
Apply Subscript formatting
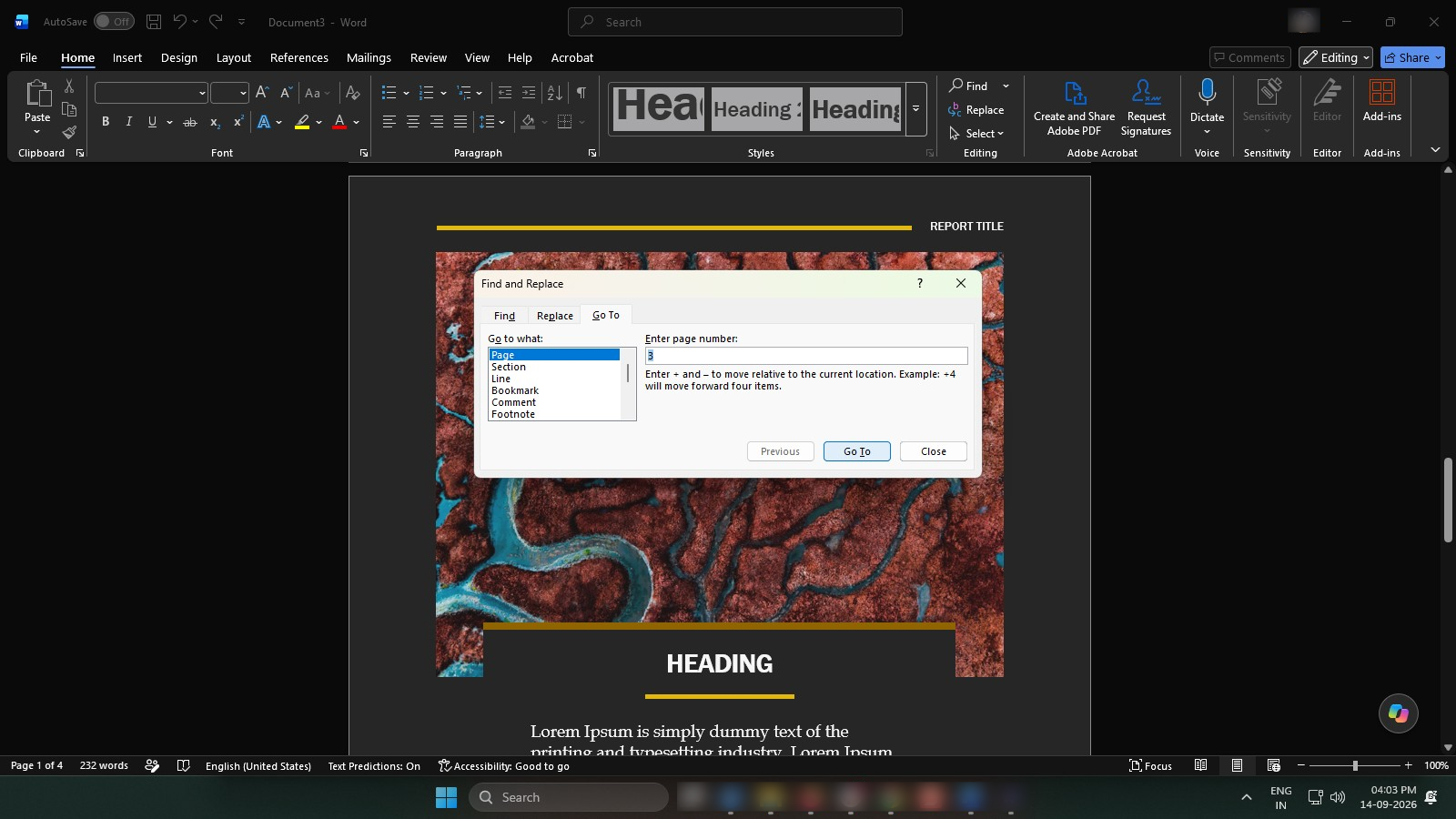(215, 122)
